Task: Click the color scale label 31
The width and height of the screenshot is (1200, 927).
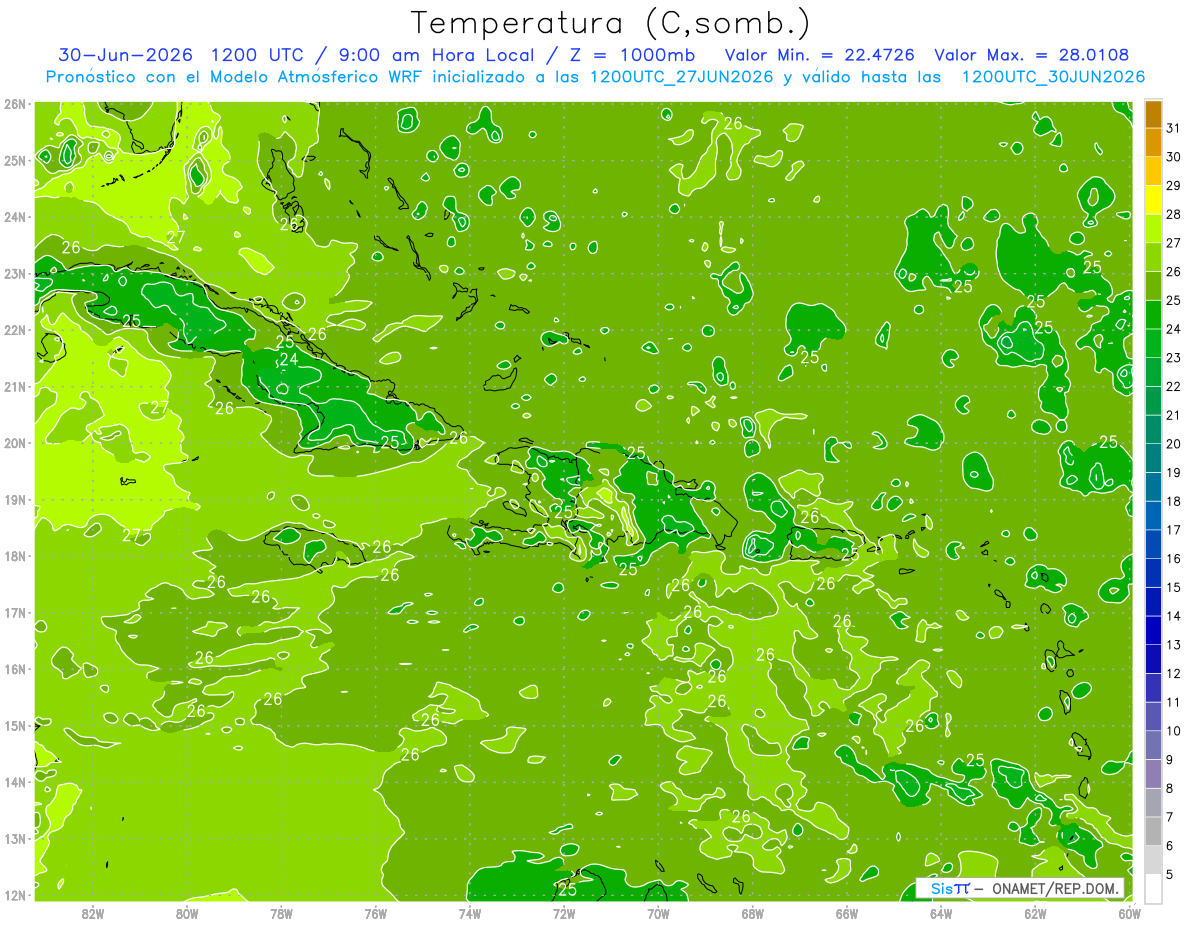Action: [x=1173, y=128]
